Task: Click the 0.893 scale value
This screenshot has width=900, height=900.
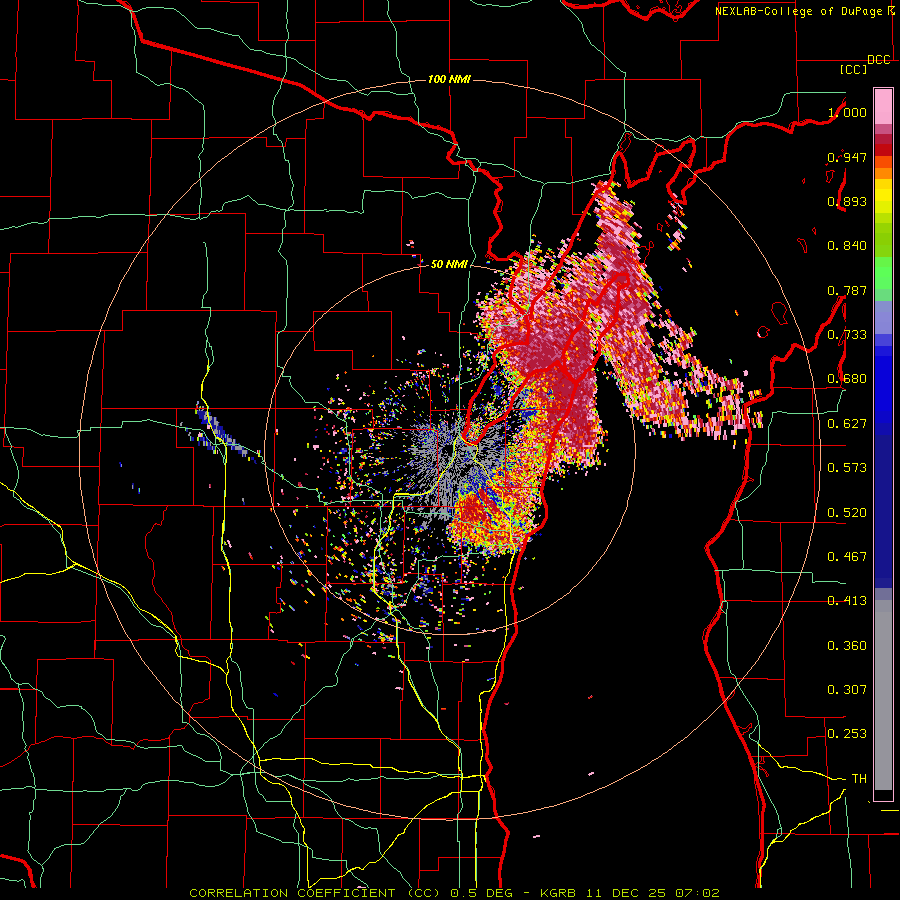Action: pos(847,201)
